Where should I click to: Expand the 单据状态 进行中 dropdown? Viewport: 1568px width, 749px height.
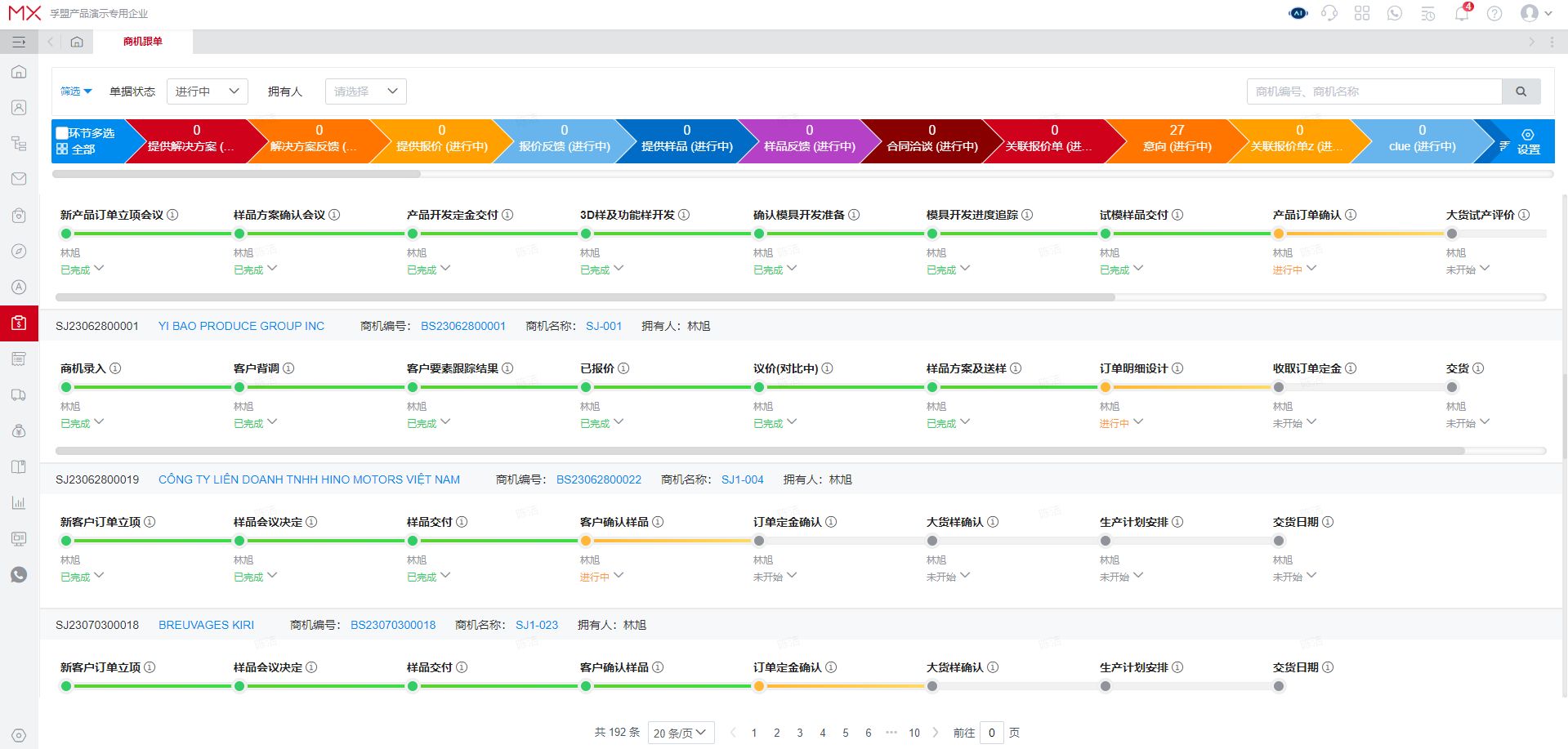(207, 91)
